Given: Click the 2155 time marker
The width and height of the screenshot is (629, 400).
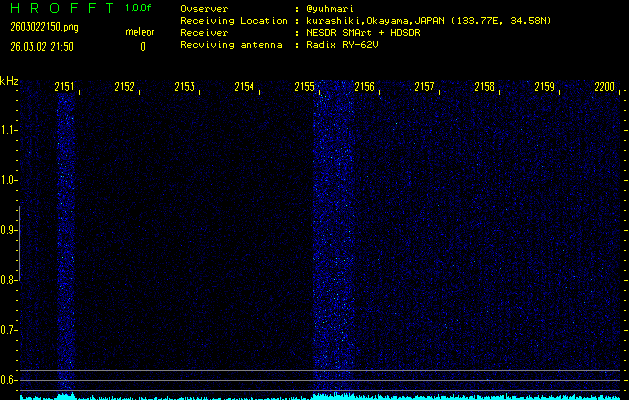Looking at the screenshot, I should [304, 87].
